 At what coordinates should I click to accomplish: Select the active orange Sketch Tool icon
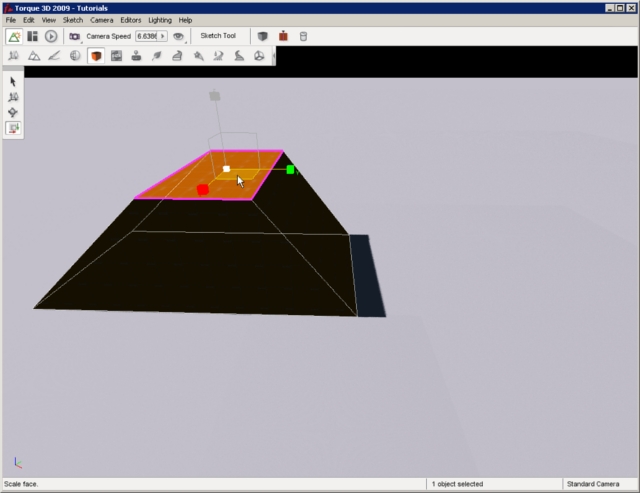point(96,56)
